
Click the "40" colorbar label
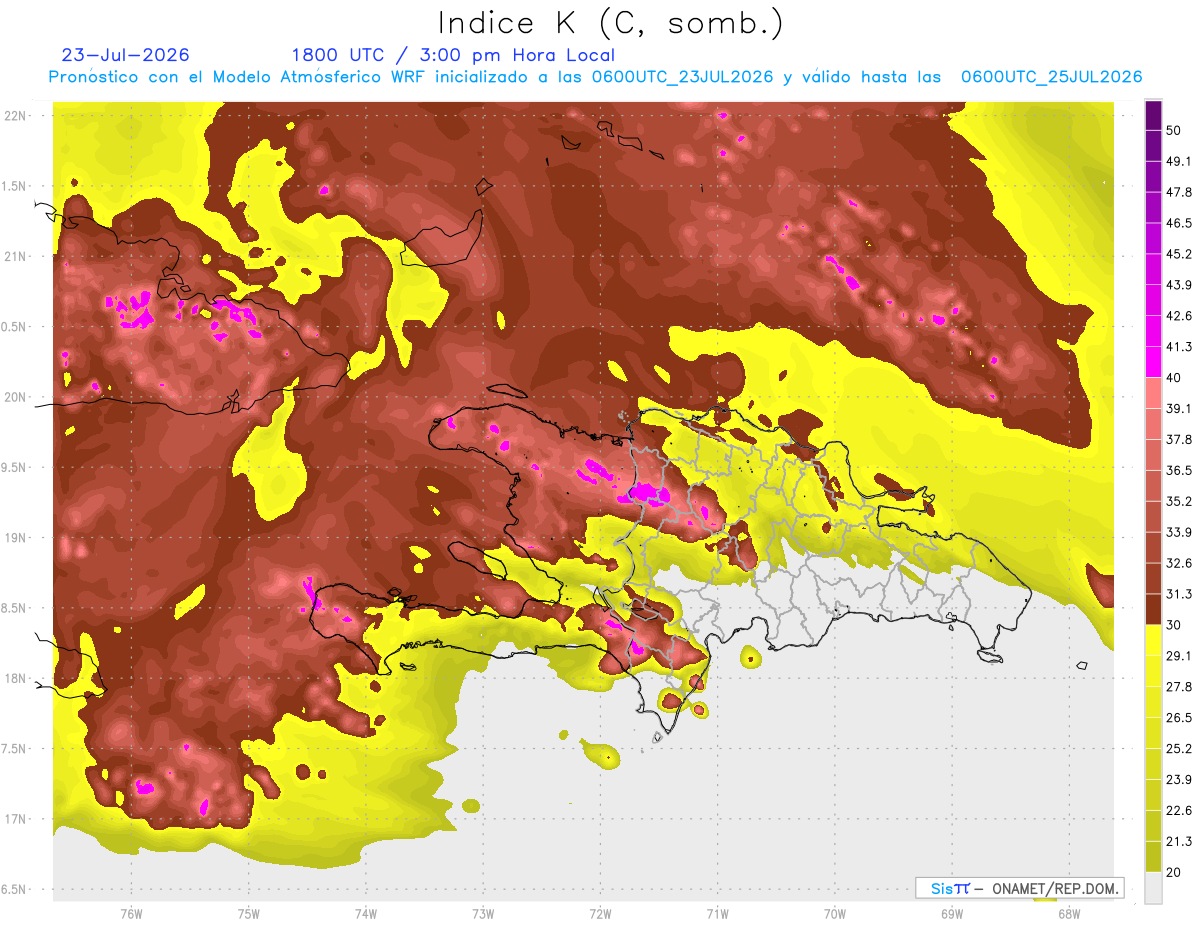click(x=1175, y=378)
